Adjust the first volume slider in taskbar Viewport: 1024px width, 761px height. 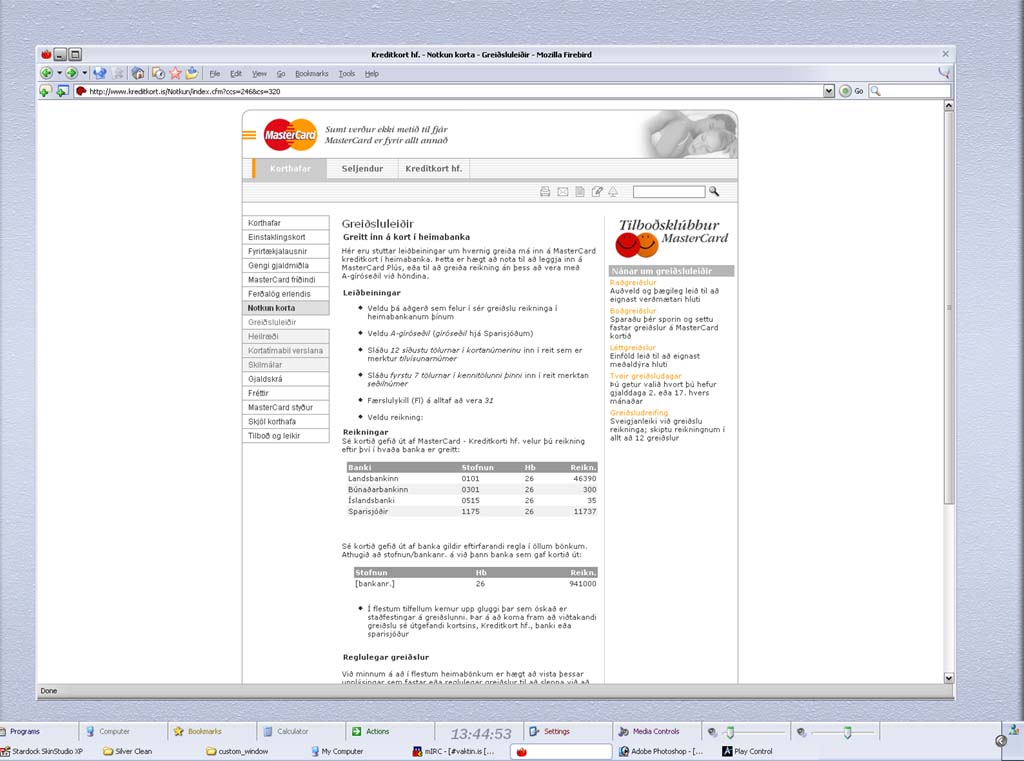point(730,732)
